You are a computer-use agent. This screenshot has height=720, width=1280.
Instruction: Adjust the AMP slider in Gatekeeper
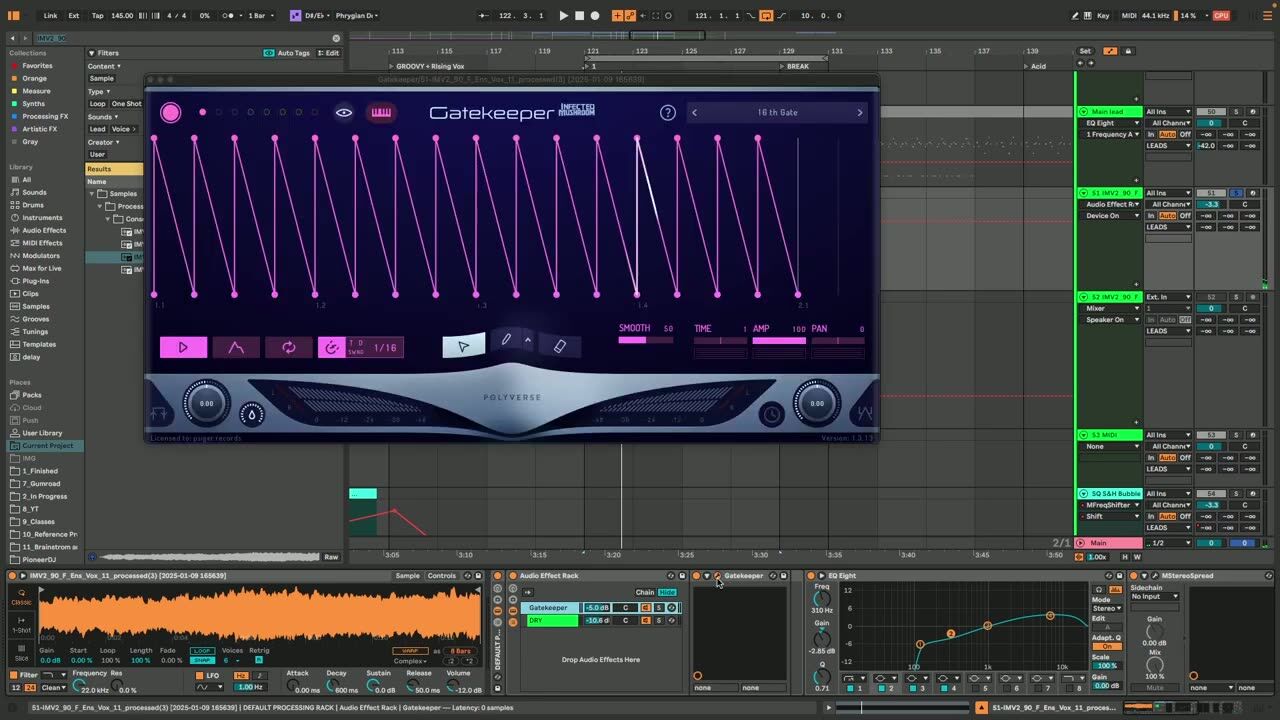click(x=779, y=341)
